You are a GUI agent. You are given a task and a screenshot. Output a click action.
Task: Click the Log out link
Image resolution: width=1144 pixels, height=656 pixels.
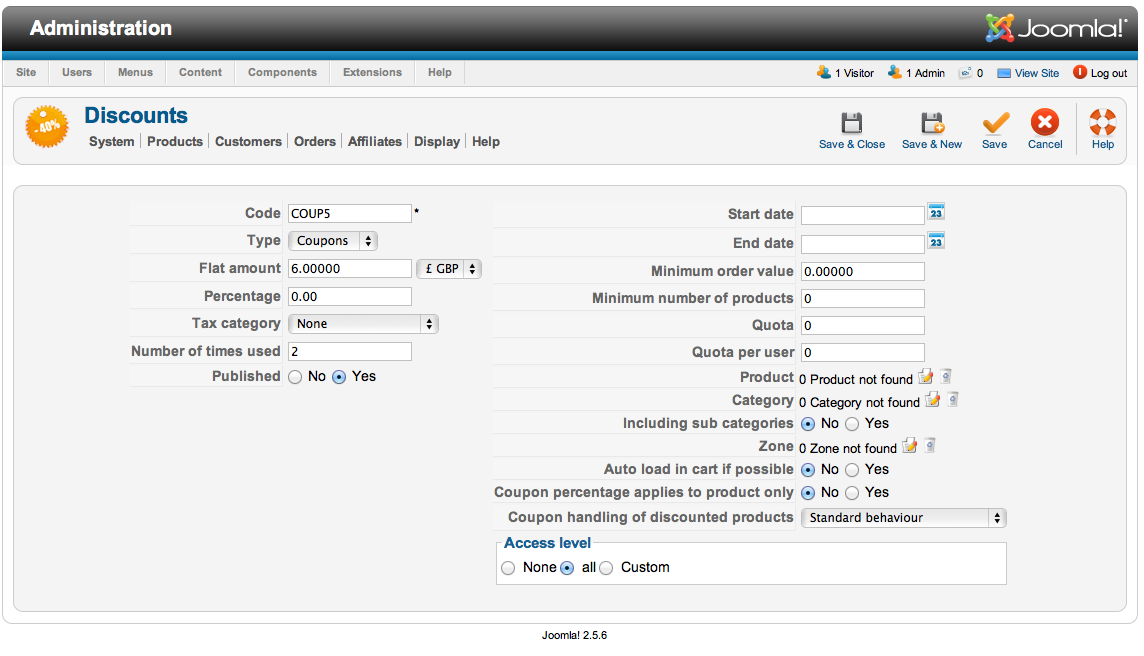coord(1108,73)
